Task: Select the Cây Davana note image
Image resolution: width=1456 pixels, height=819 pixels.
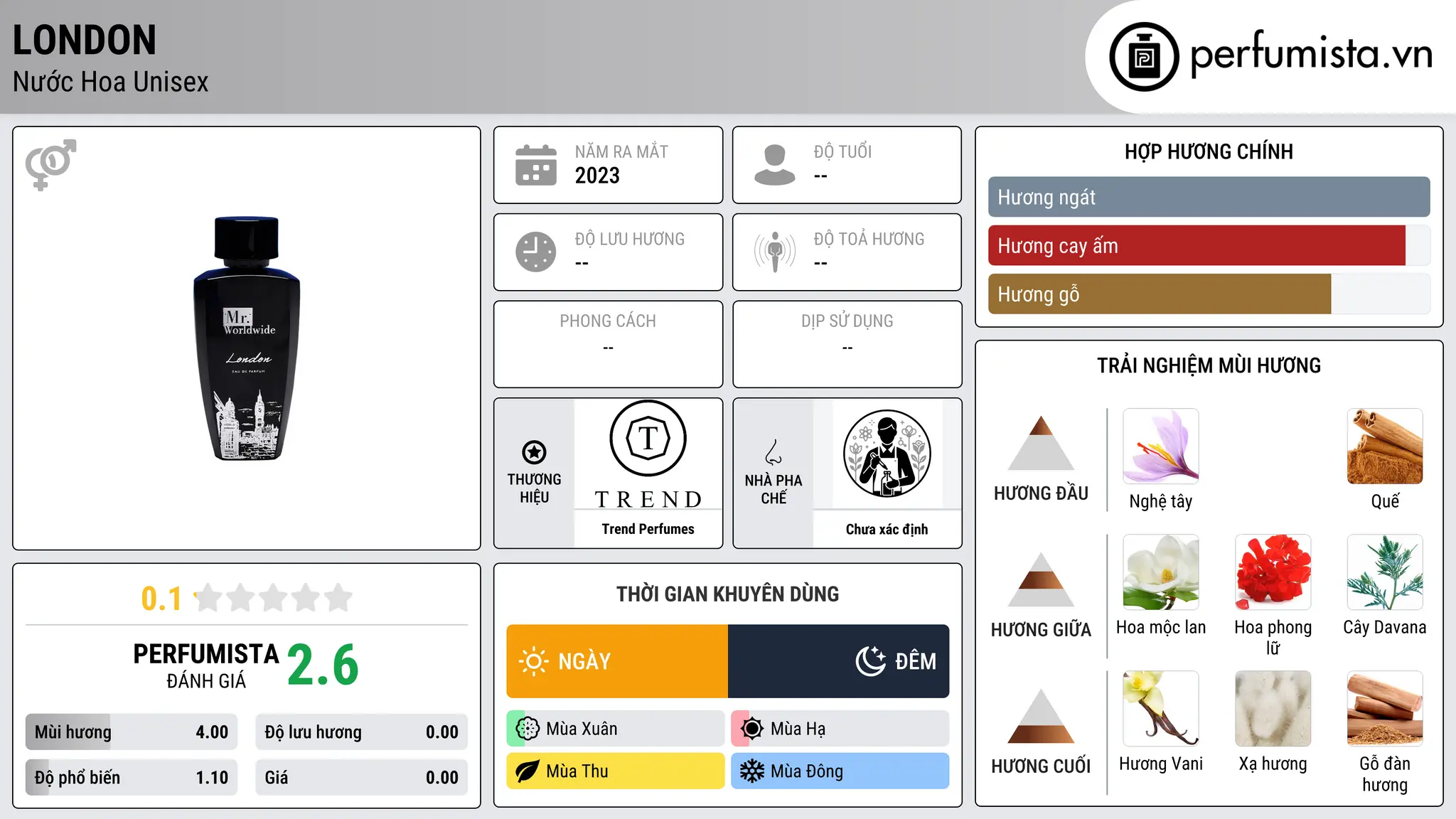Action: pos(1385,572)
